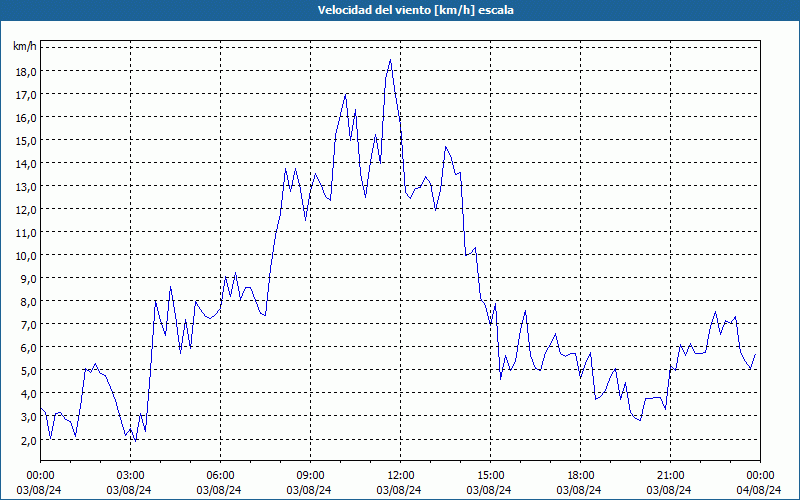Click the curve peak near 17 km/h after 10:00
The image size is (800, 500).
(346, 94)
